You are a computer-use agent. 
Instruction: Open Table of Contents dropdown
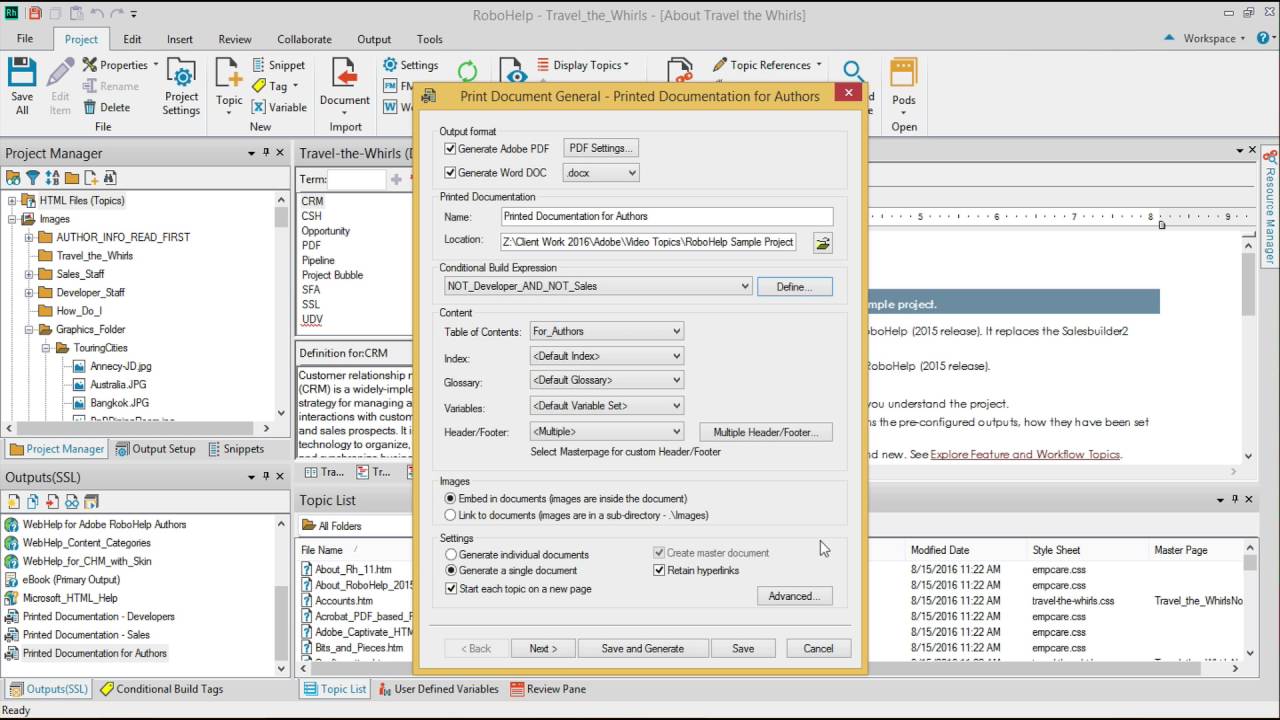point(607,331)
